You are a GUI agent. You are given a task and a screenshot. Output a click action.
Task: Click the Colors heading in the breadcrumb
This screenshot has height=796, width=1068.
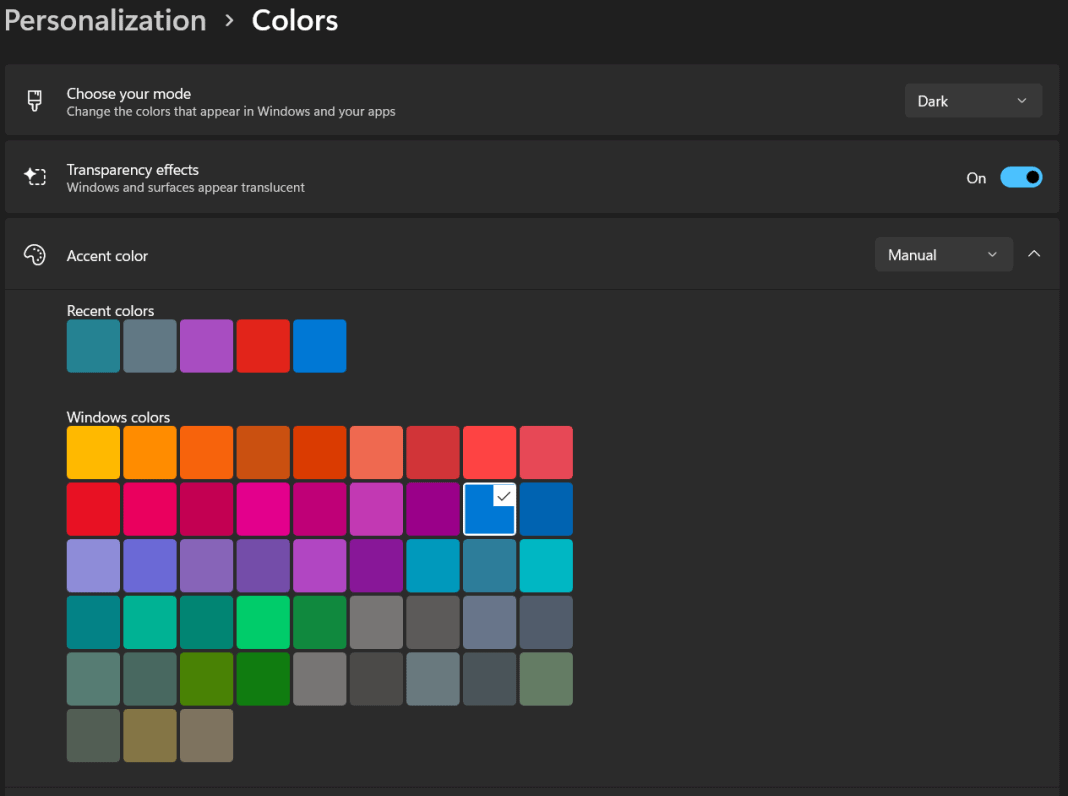pos(294,20)
